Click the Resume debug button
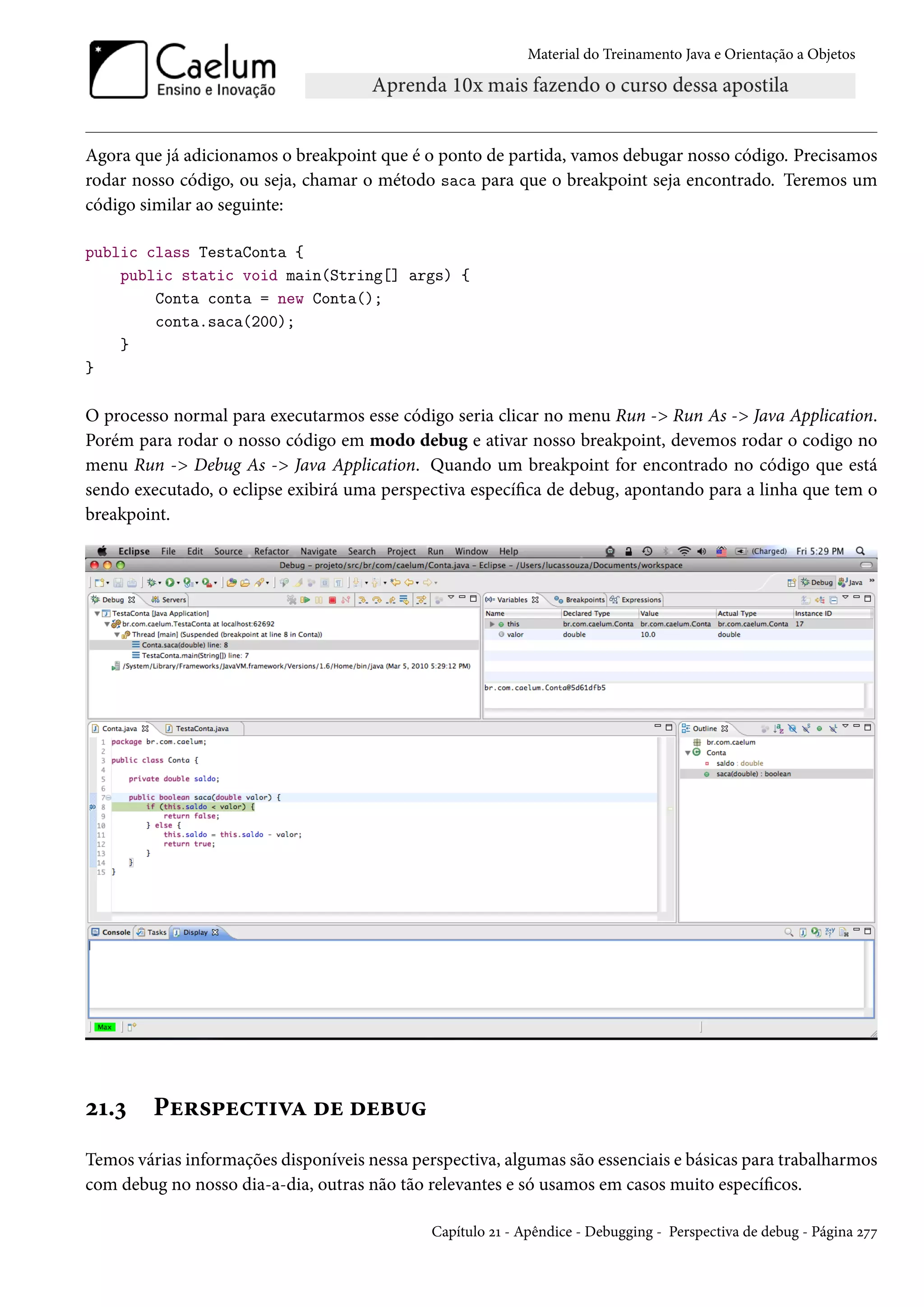This screenshot has width=924, height=1307. [305, 599]
